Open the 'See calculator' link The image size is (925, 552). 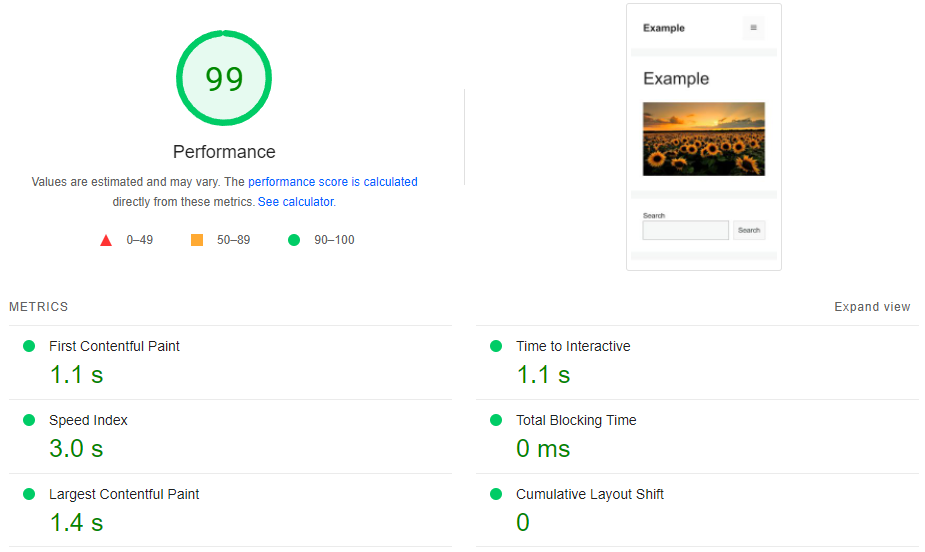(296, 202)
